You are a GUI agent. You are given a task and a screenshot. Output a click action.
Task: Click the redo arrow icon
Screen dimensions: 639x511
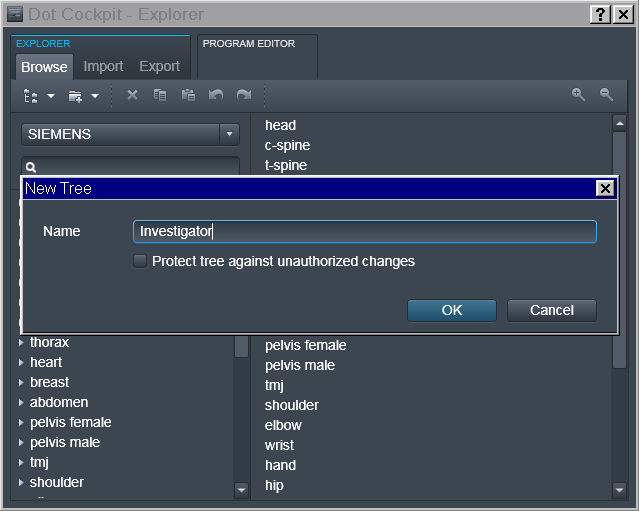[x=244, y=95]
